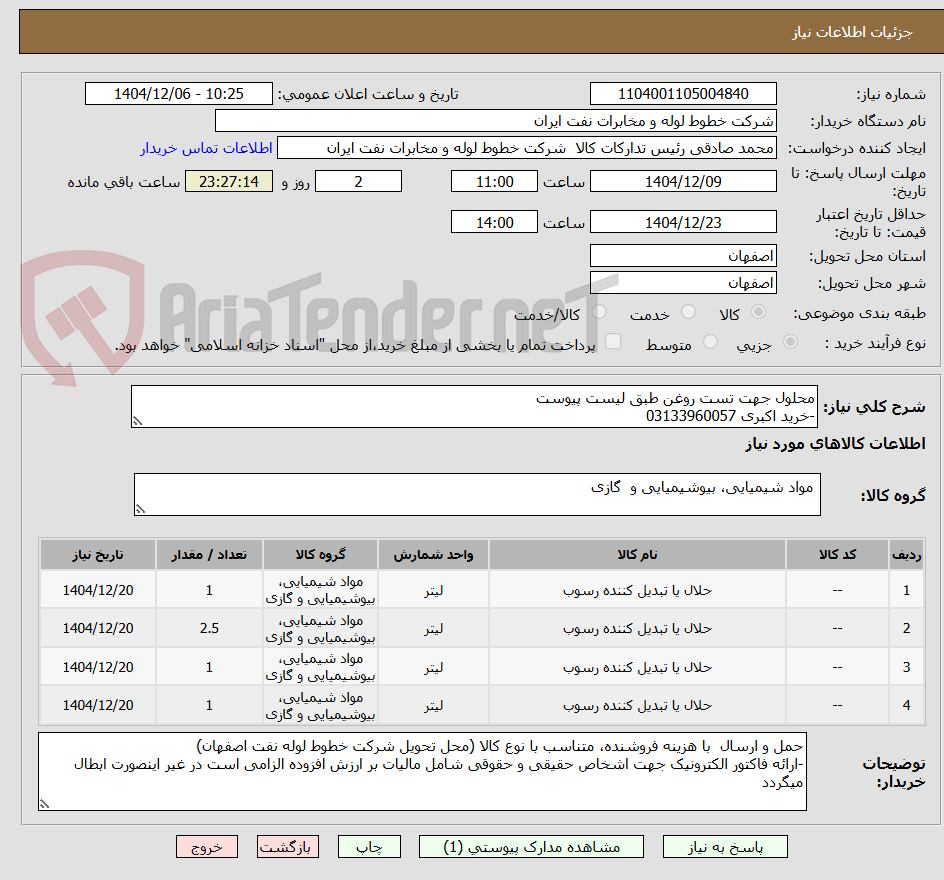The width and height of the screenshot is (944, 880).
Task: Toggle the Islamic treasury payment checkbox
Action: 613,341
